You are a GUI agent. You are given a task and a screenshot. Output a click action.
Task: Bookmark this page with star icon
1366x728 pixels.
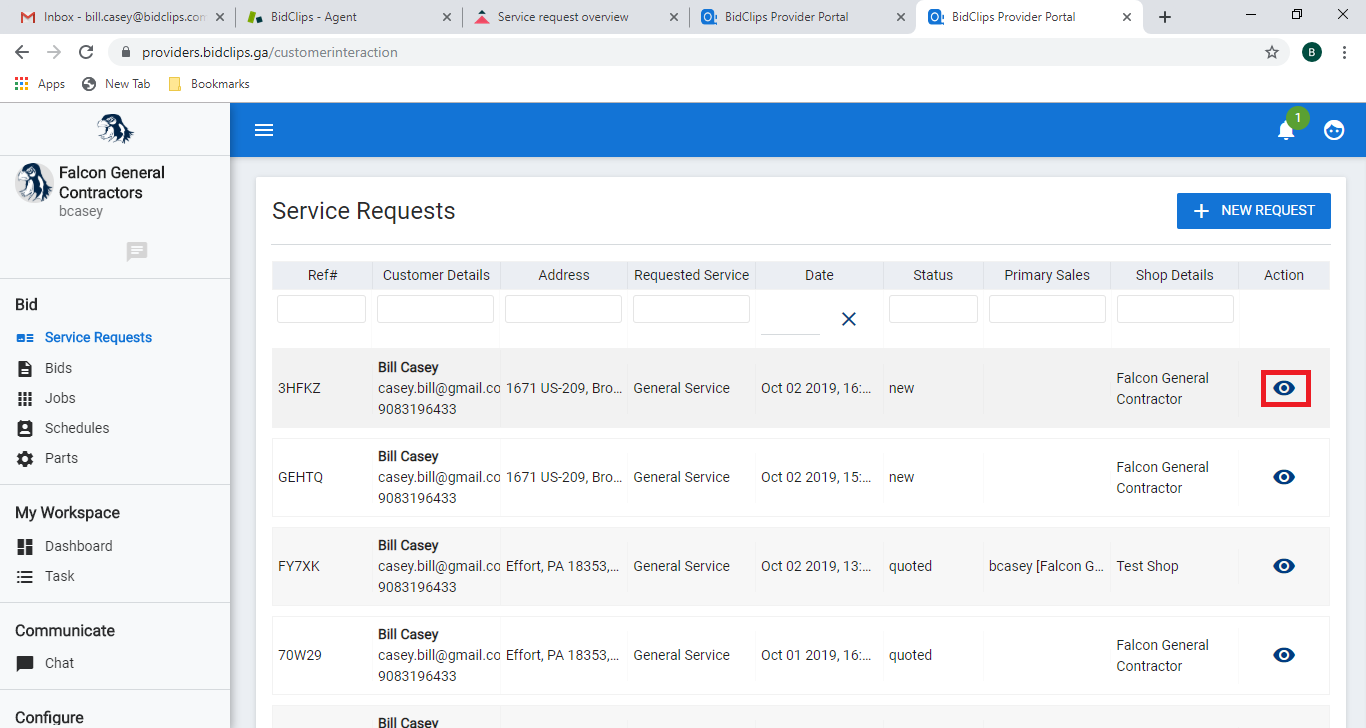[x=1272, y=52]
